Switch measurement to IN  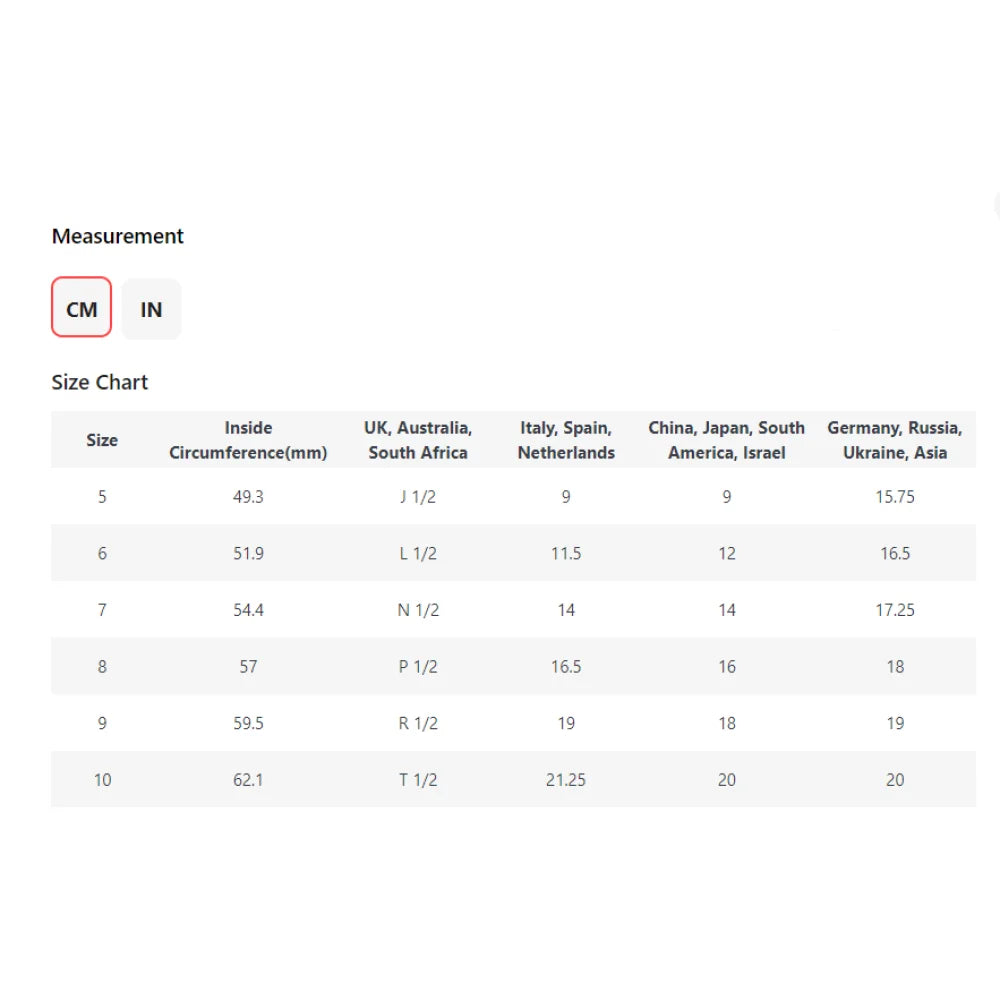click(151, 309)
